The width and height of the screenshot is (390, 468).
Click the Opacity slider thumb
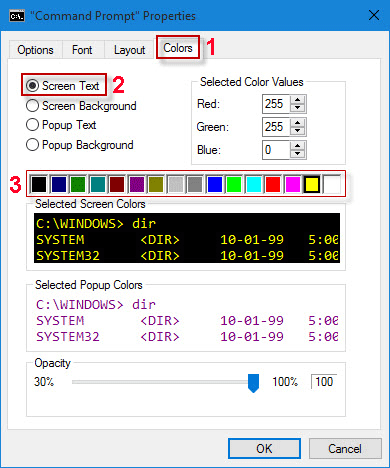tap(253, 383)
